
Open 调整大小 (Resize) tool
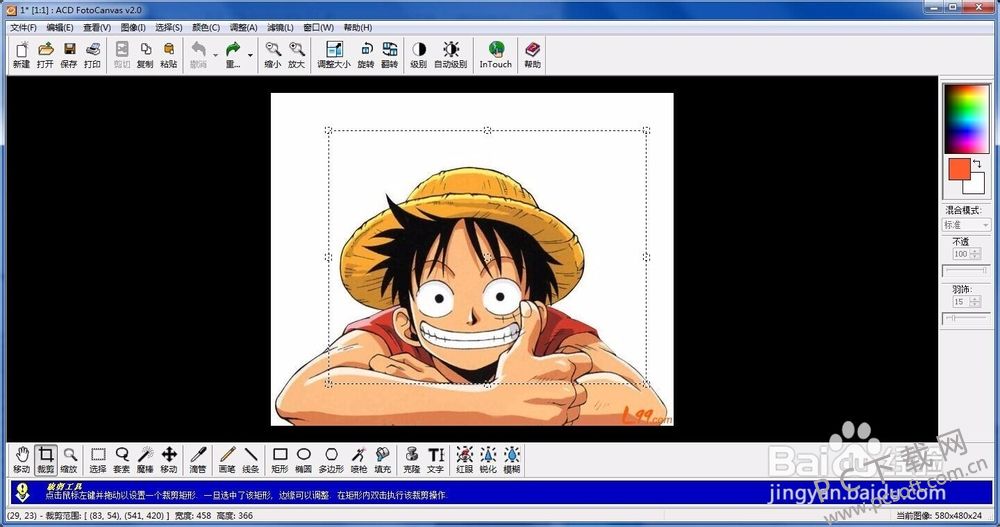pyautogui.click(x=334, y=54)
